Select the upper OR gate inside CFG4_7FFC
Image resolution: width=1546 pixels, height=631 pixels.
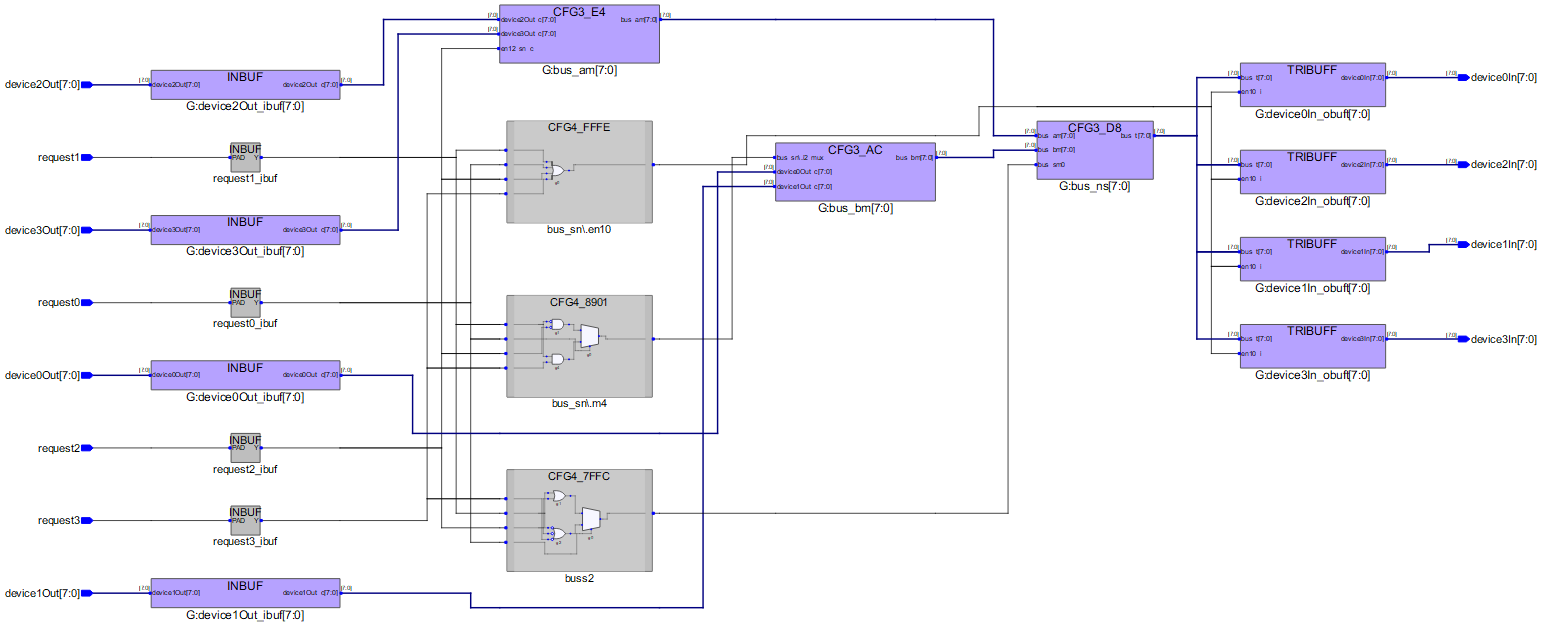pyautogui.click(x=558, y=496)
